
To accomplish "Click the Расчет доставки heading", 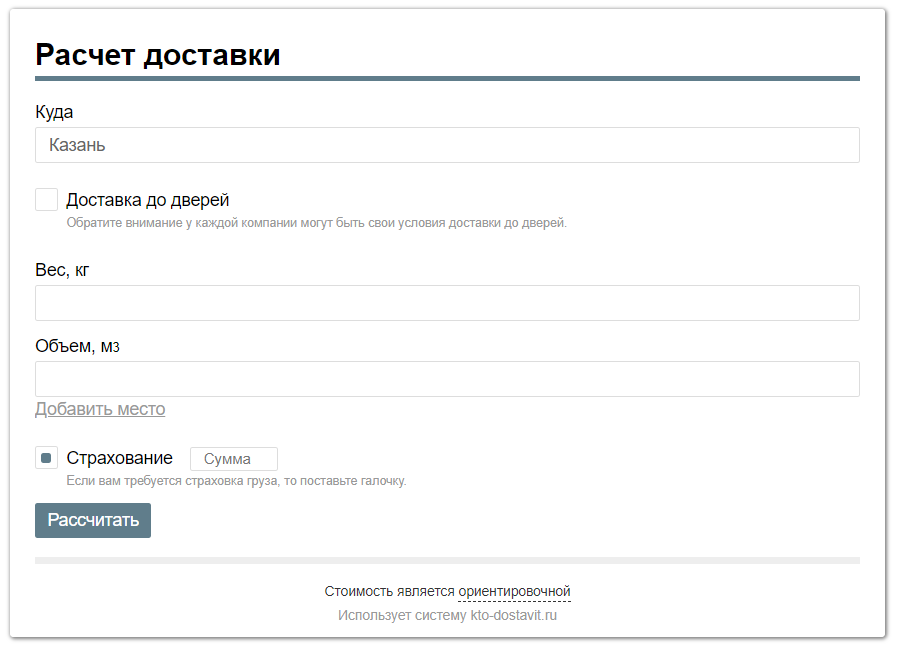I will point(158,55).
